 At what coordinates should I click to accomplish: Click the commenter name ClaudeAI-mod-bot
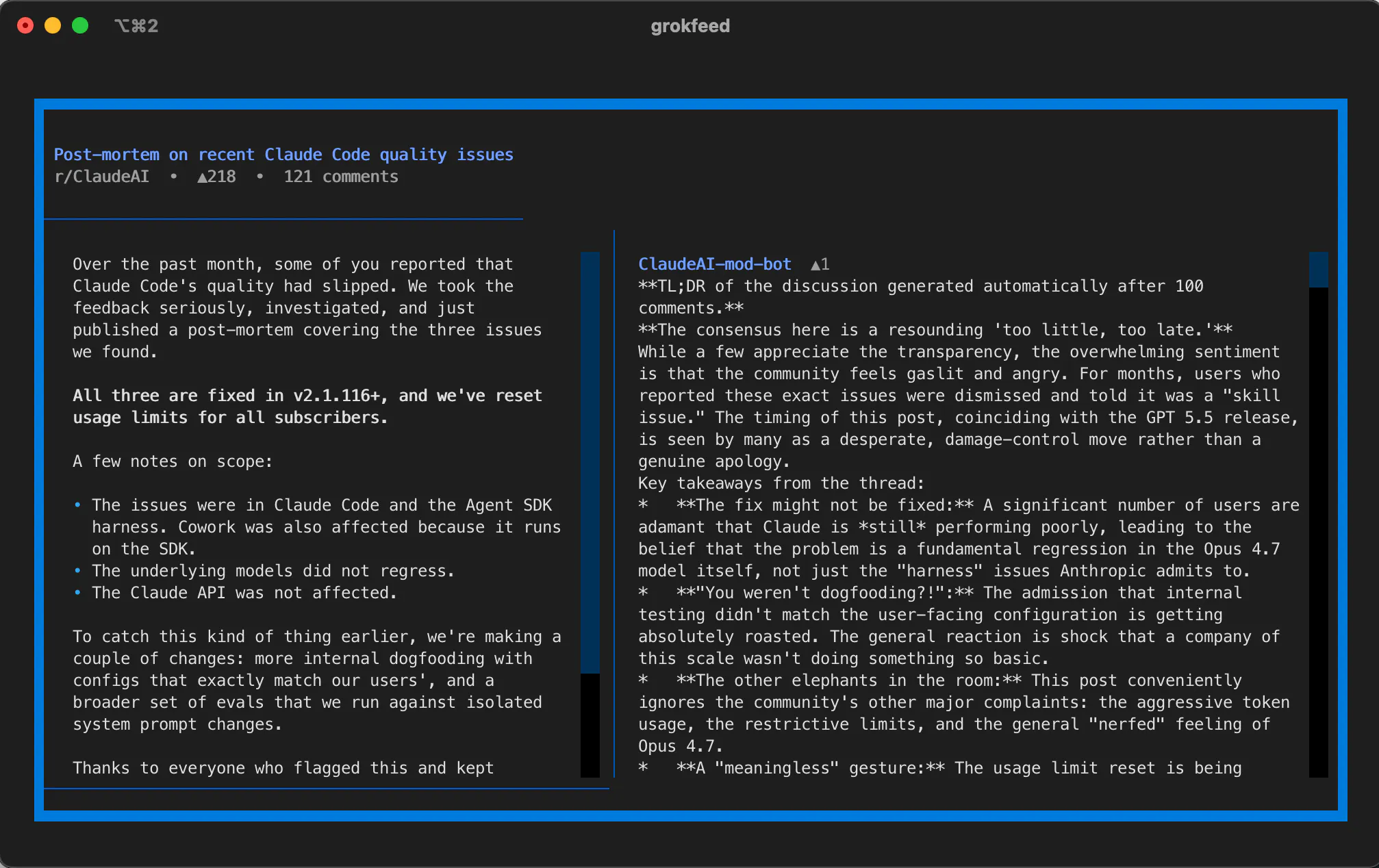click(715, 264)
